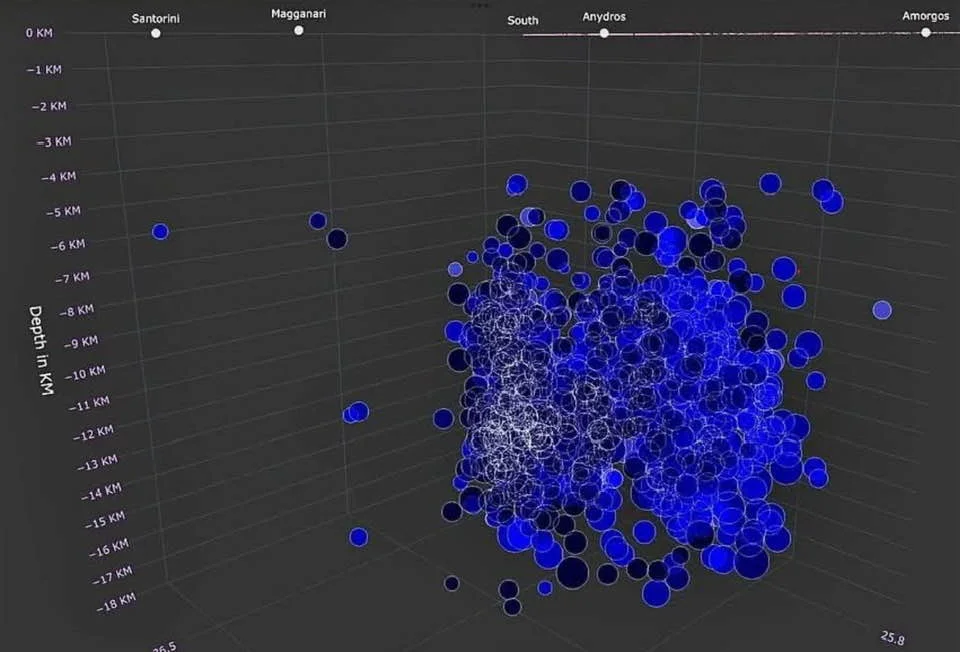This screenshot has width=960, height=652.
Task: Click the Anydros text label
Action: 604,17
